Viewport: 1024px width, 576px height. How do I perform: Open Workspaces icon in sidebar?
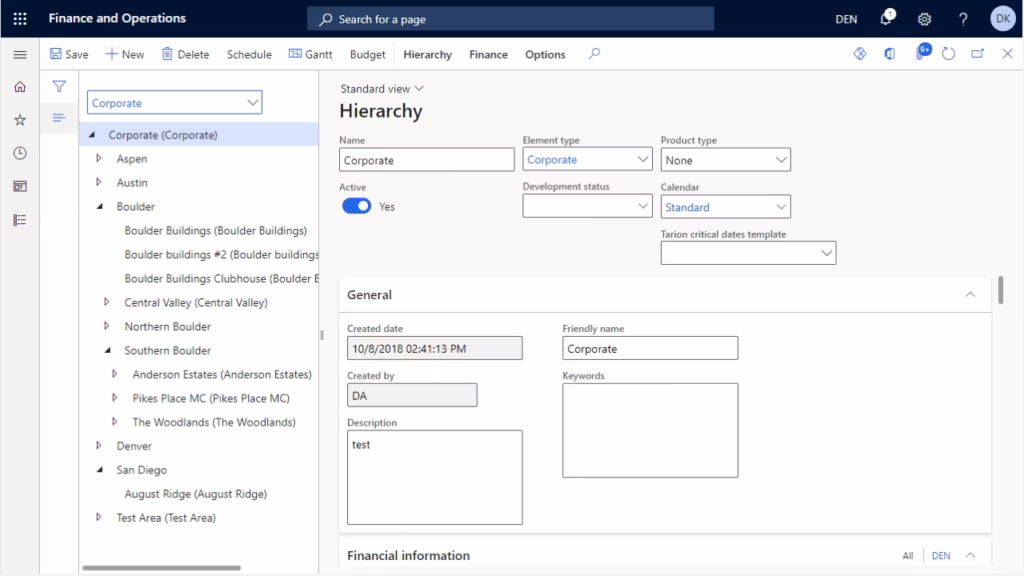[x=20, y=187]
